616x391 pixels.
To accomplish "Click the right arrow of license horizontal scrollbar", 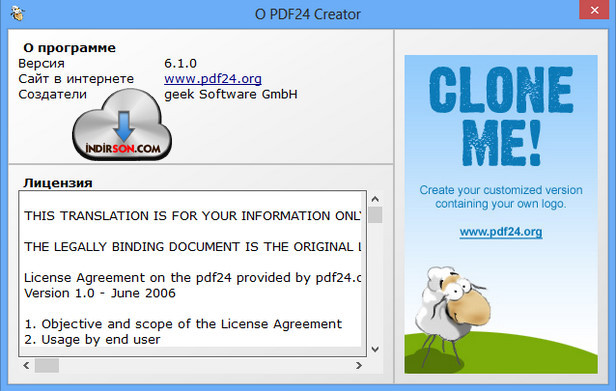I will tap(358, 365).
